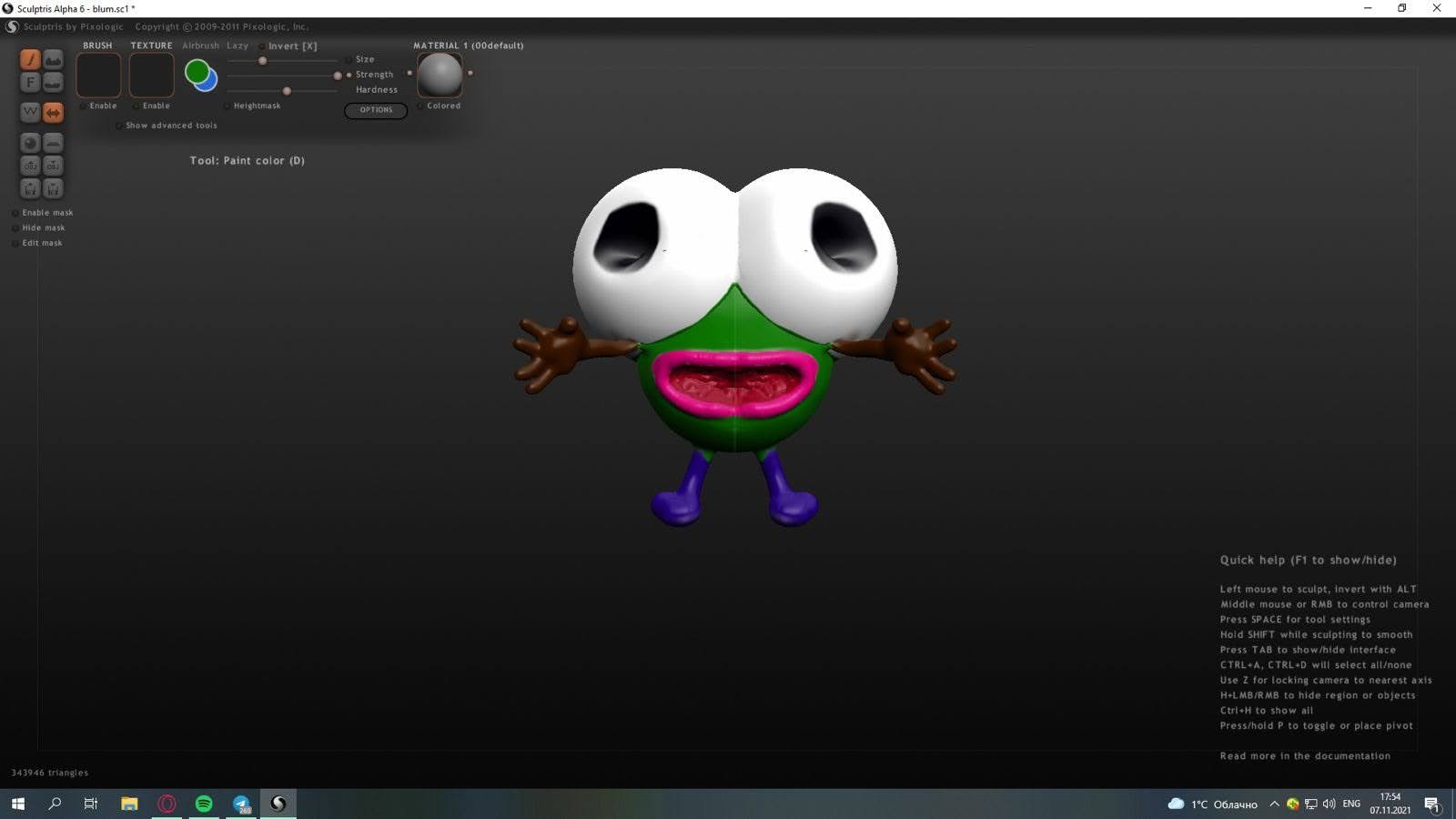The height and width of the screenshot is (819, 1456).
Task: Open Spotify from the taskbar
Action: pos(204,804)
